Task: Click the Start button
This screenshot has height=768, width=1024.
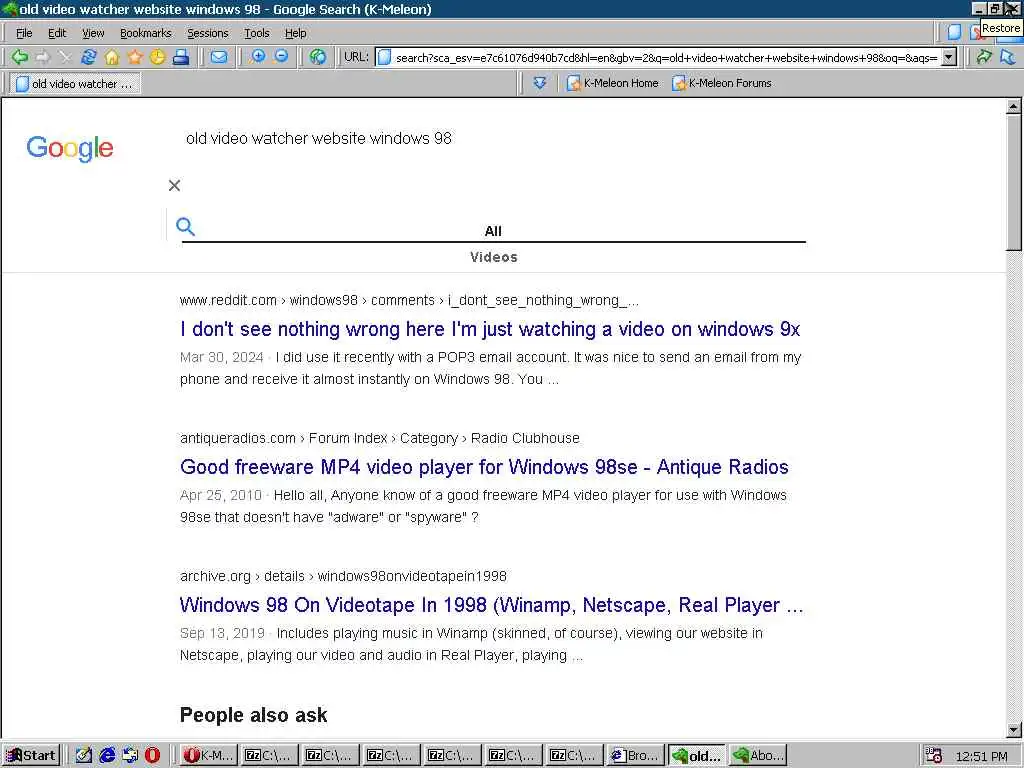Action: click(x=31, y=756)
